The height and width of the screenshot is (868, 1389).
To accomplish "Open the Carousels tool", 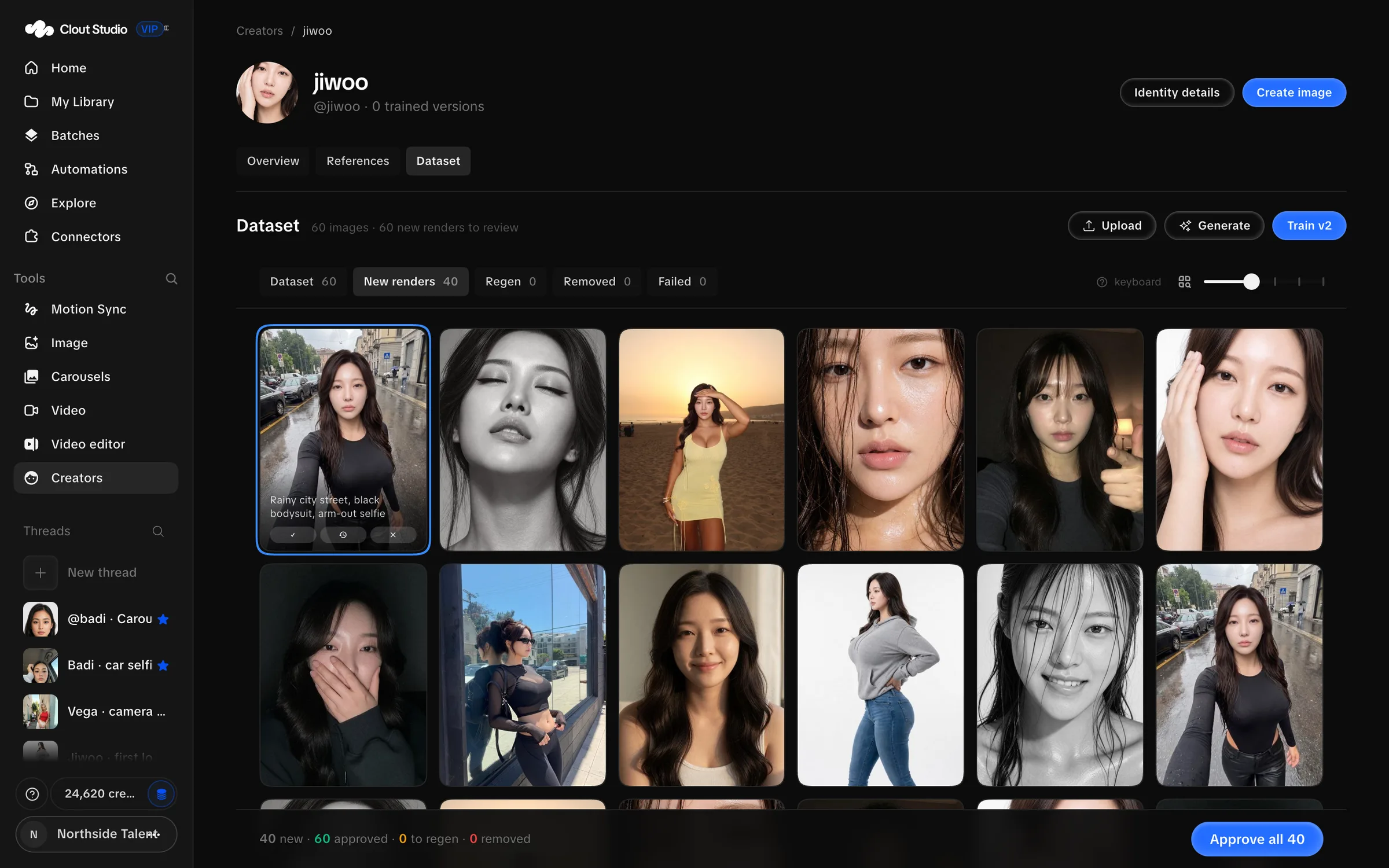I will click(95, 376).
